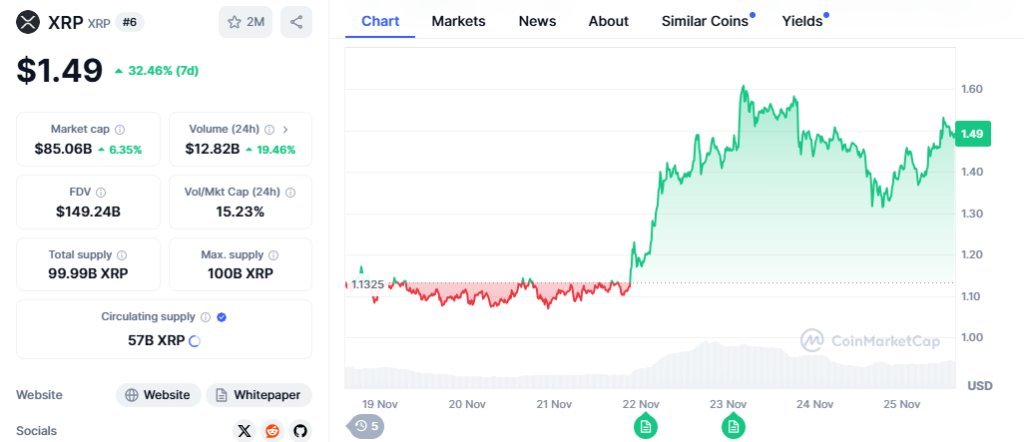This screenshot has height=442, width=1024.
Task: Expand Volume (24h) details arrow
Action: tap(285, 129)
